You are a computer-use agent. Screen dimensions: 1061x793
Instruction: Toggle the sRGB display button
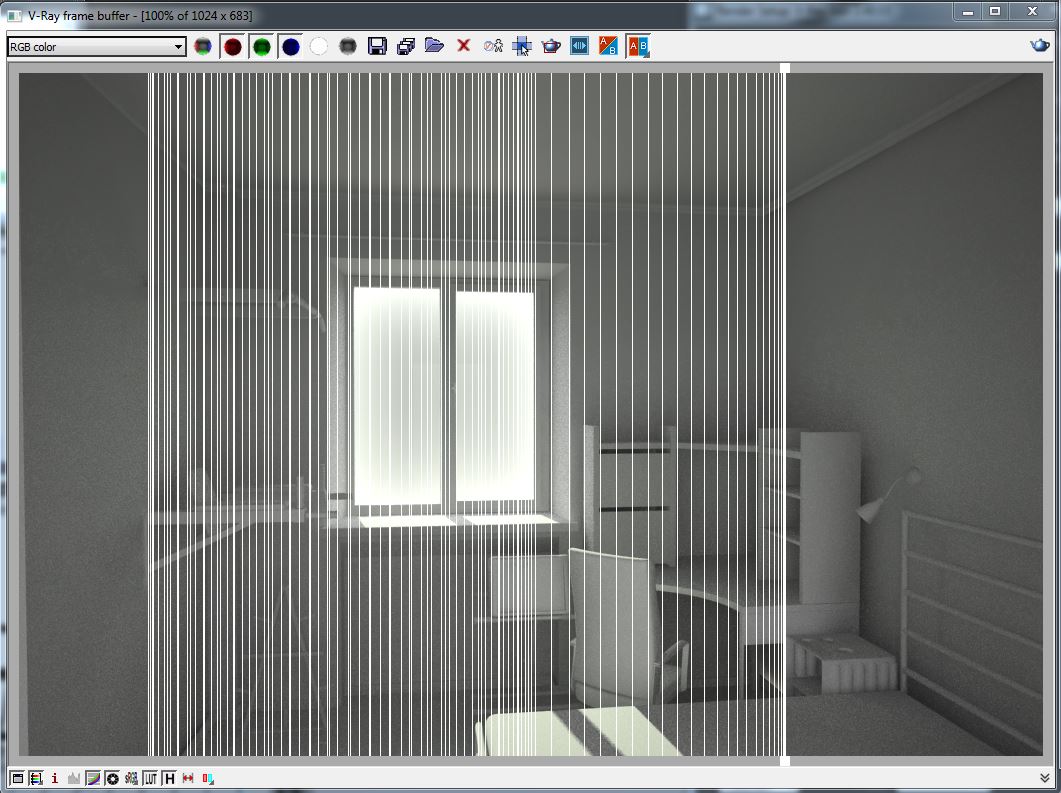[131, 778]
